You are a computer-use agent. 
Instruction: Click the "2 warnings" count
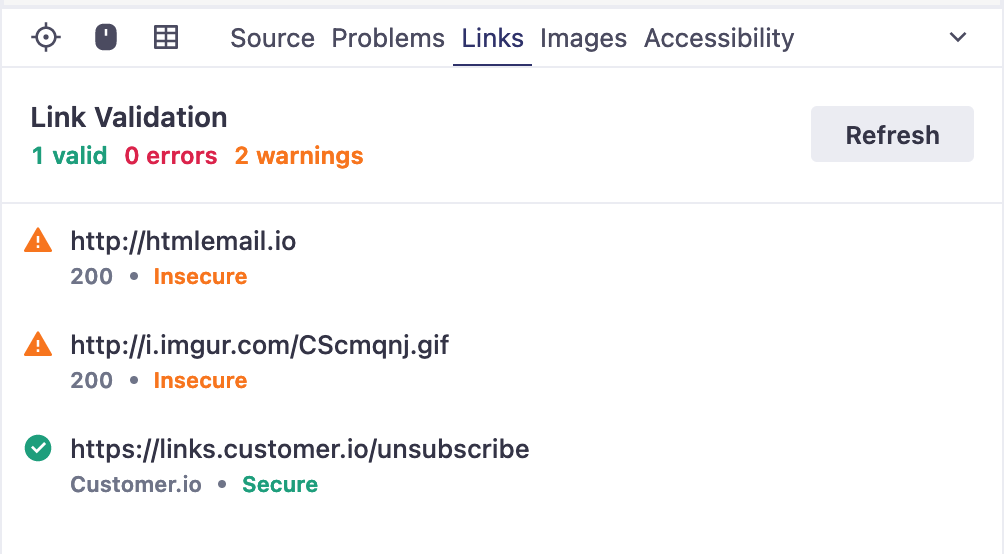[x=299, y=156]
